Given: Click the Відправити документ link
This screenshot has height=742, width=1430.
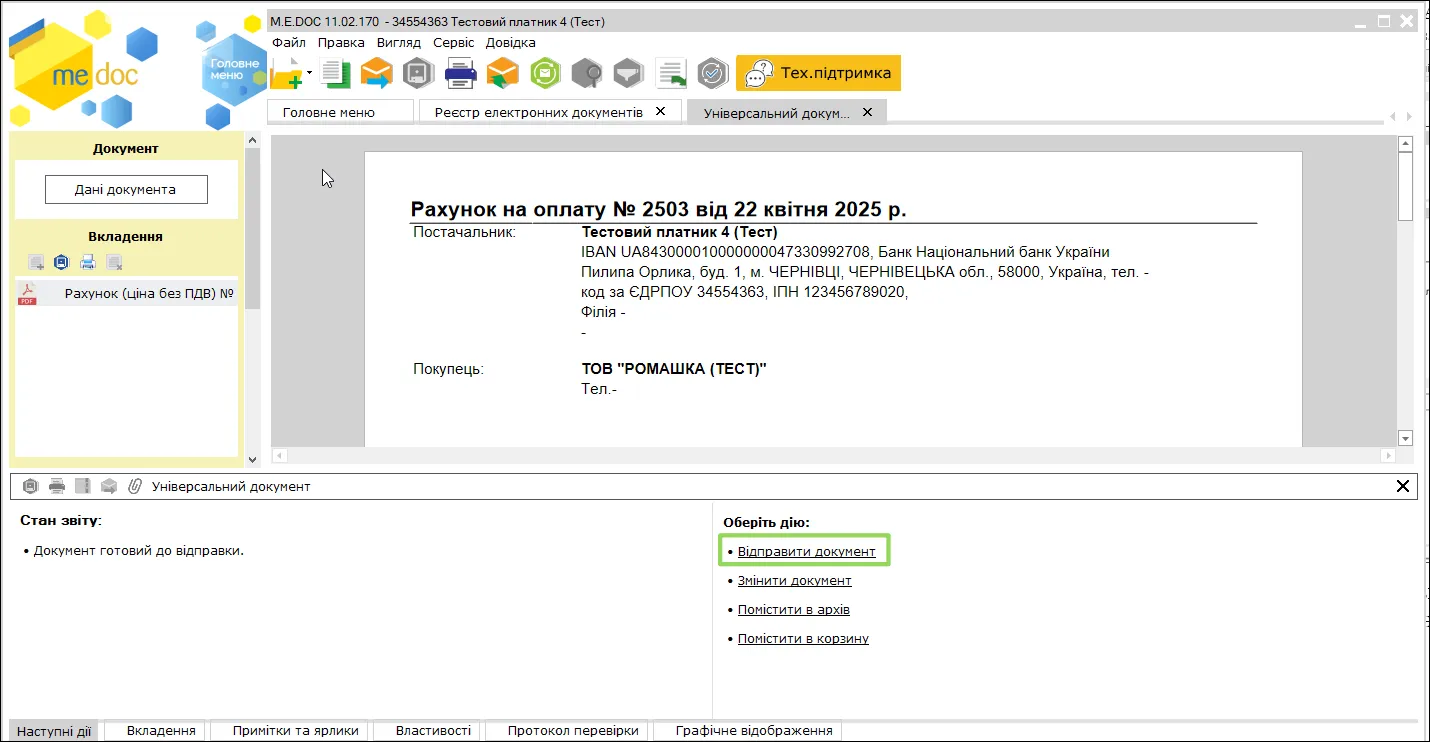Looking at the screenshot, I should click(x=806, y=551).
